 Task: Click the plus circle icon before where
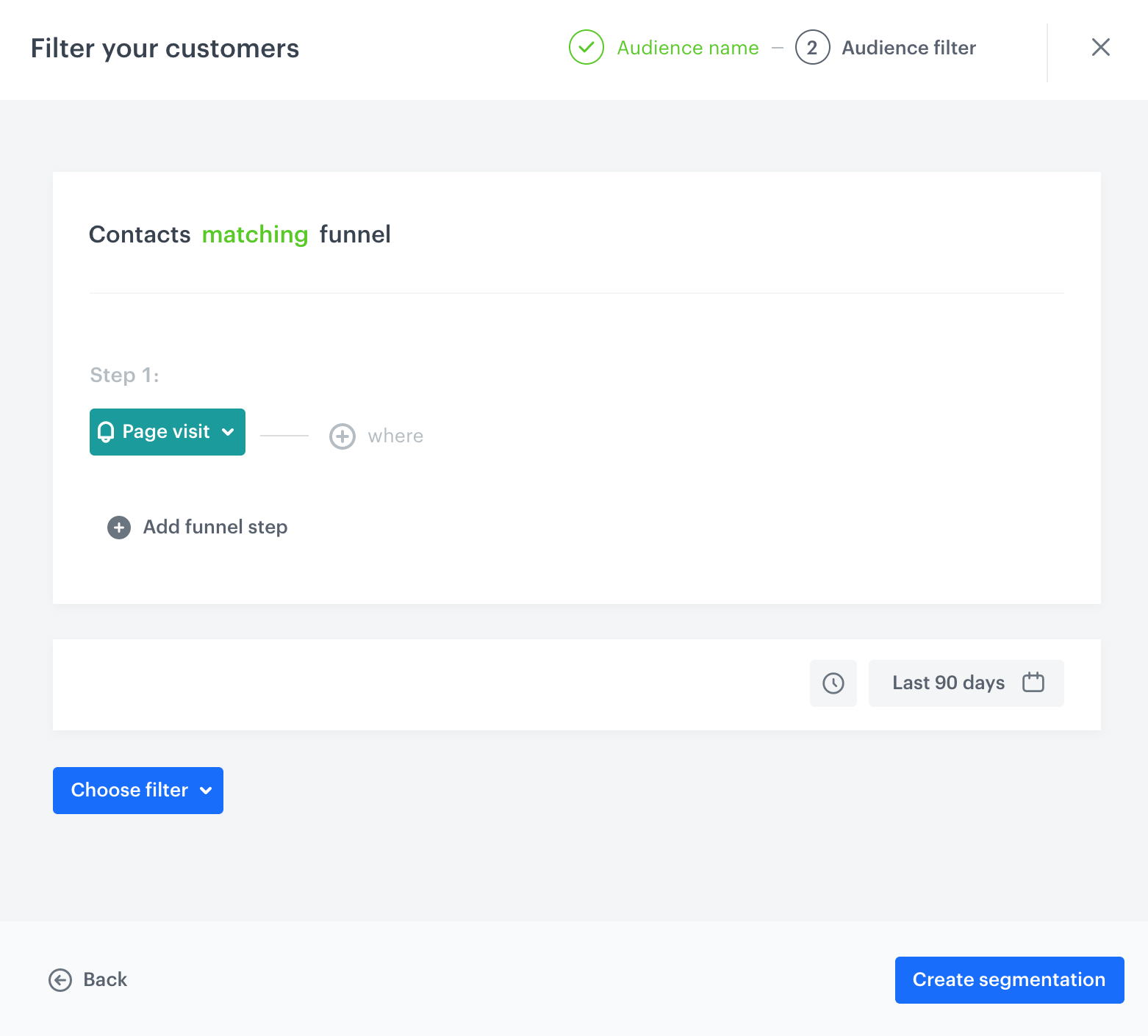click(342, 436)
